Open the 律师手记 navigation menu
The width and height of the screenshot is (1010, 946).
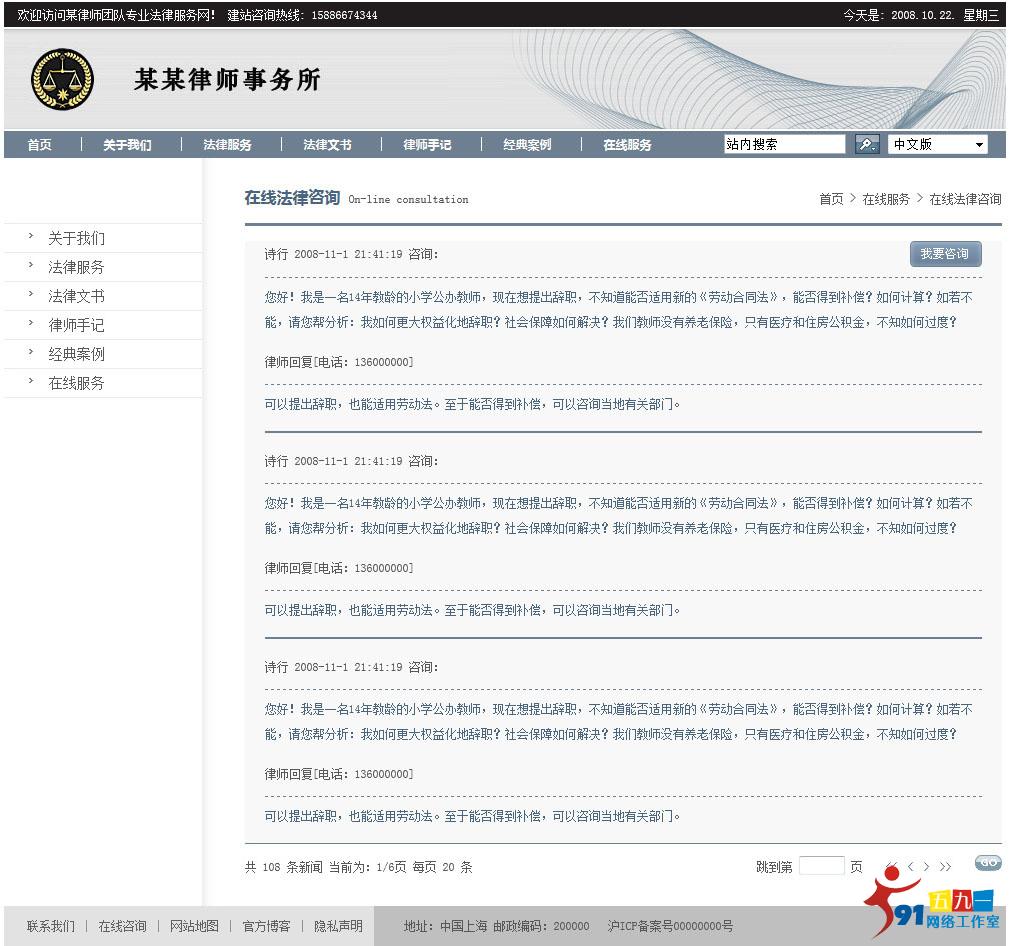coord(427,144)
